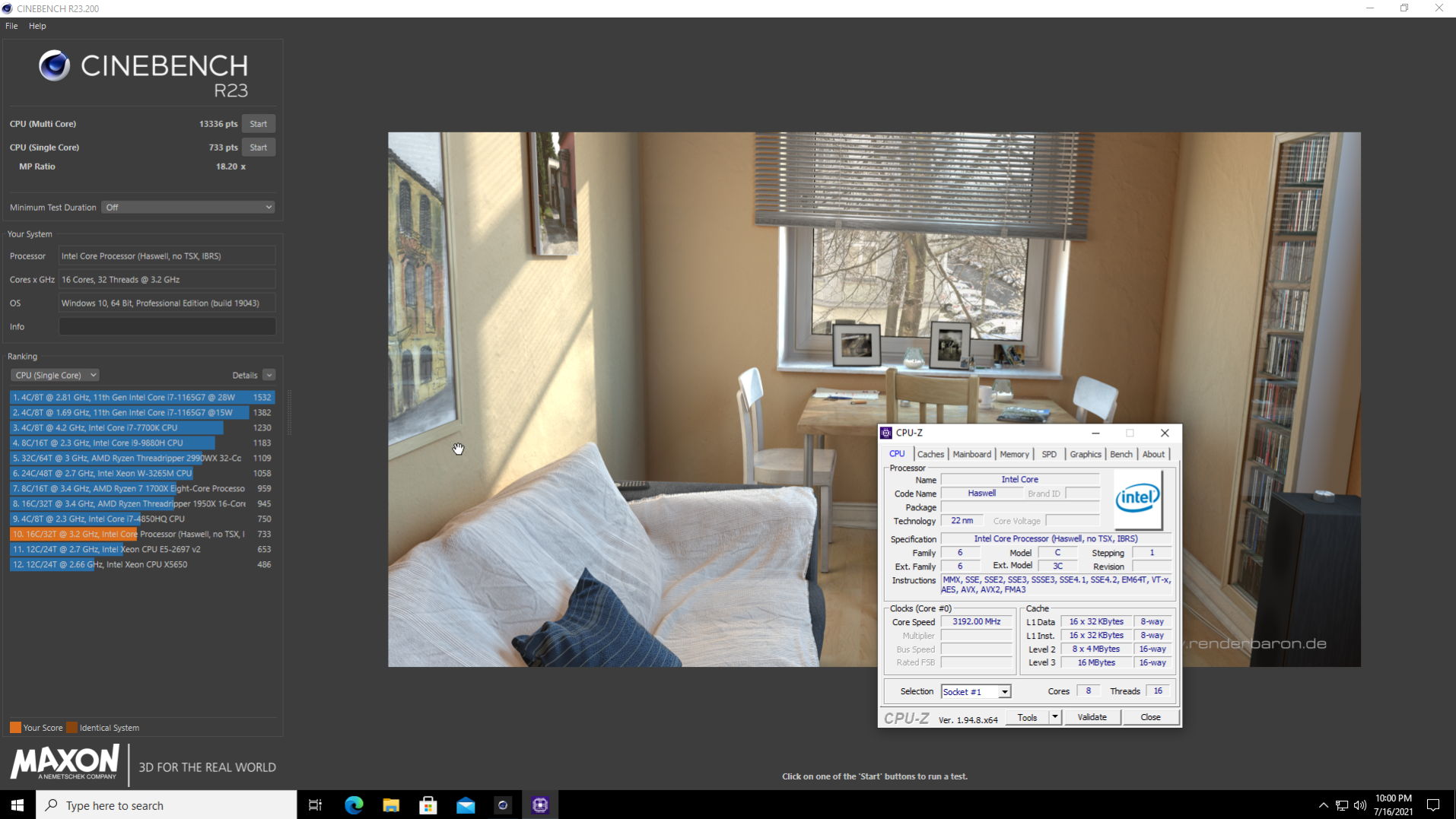Select the CPU tab in CPU-Z
Screen dimensions: 1456x819
coord(898,454)
